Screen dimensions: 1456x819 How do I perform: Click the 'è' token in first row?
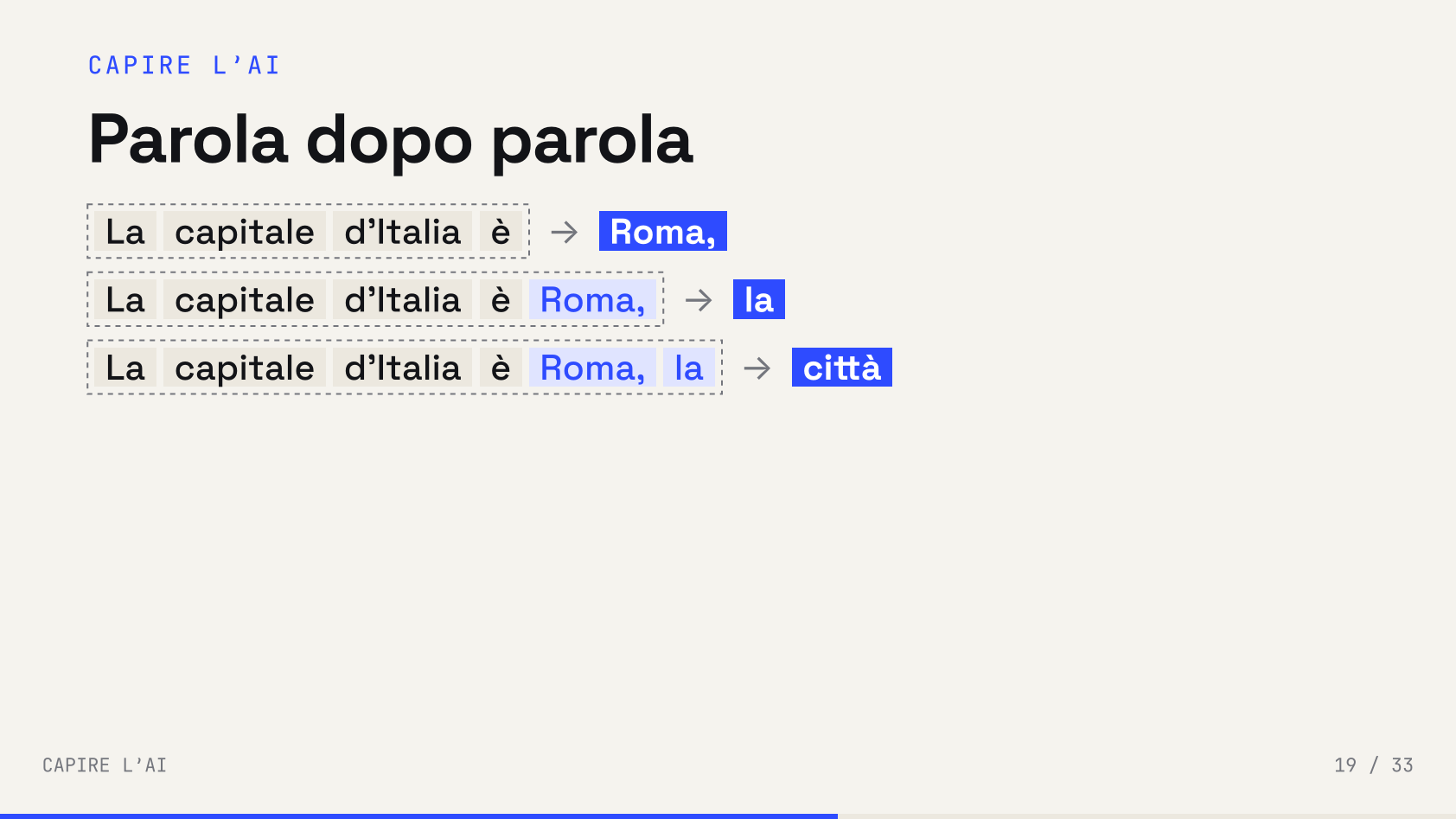pyautogui.click(x=501, y=232)
